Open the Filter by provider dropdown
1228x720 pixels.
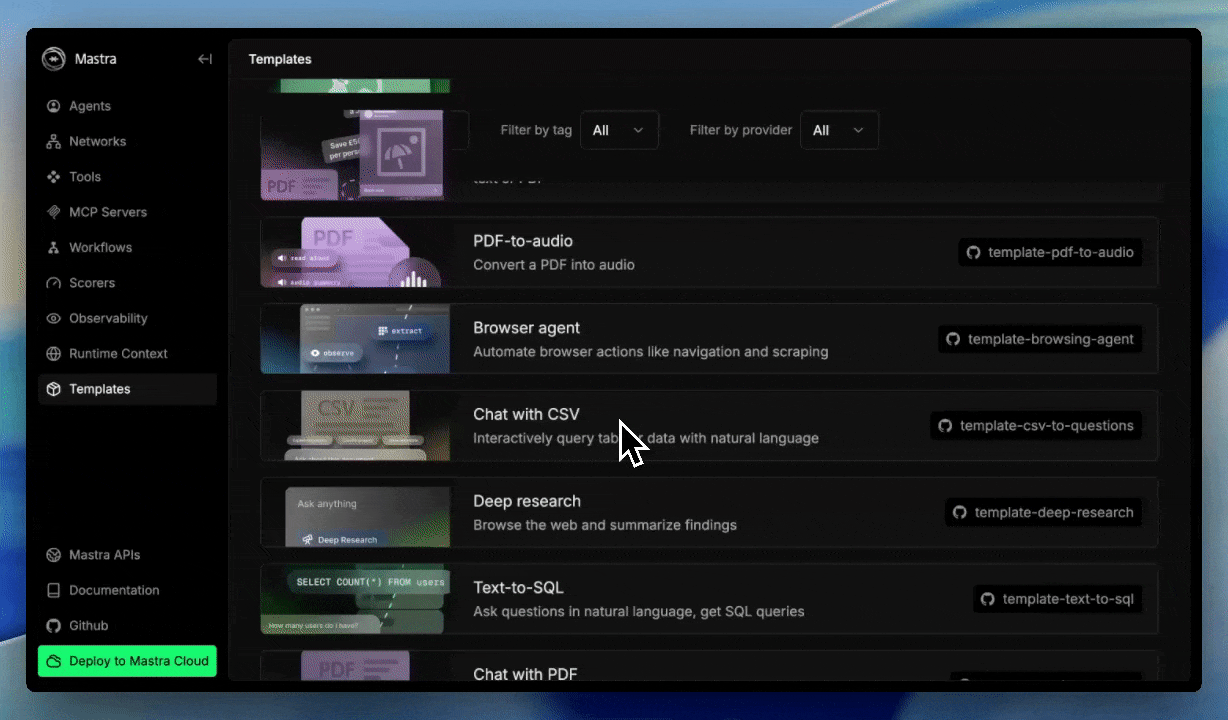point(839,130)
